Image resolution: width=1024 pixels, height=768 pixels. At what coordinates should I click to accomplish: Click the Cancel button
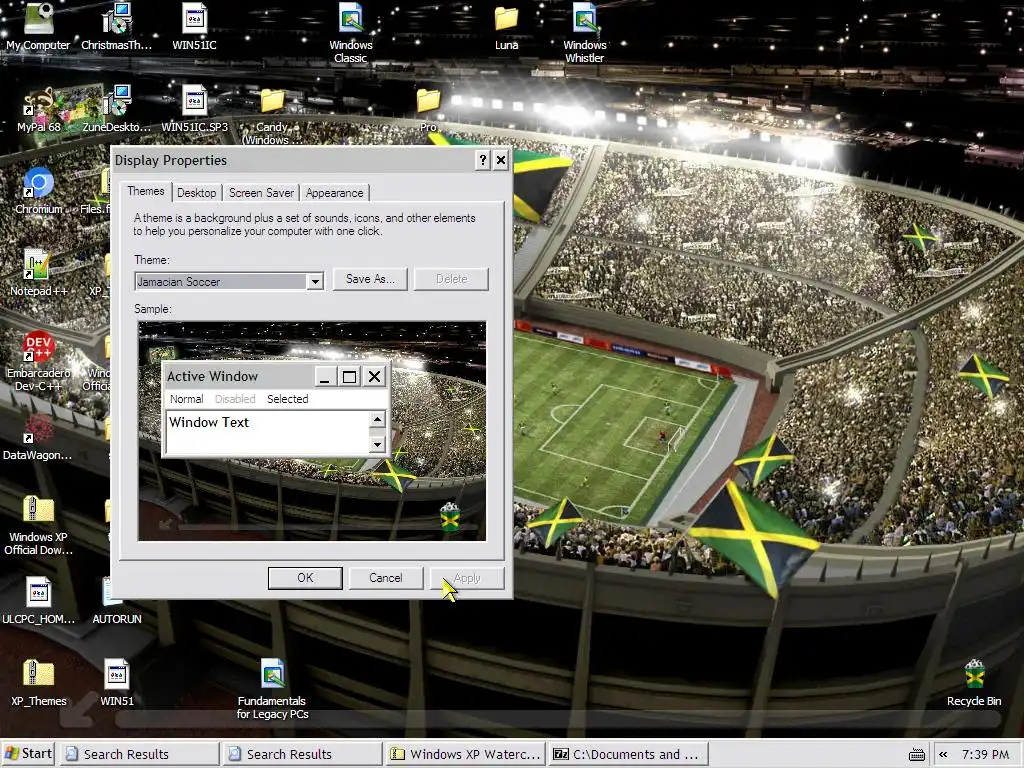pyautogui.click(x=385, y=578)
